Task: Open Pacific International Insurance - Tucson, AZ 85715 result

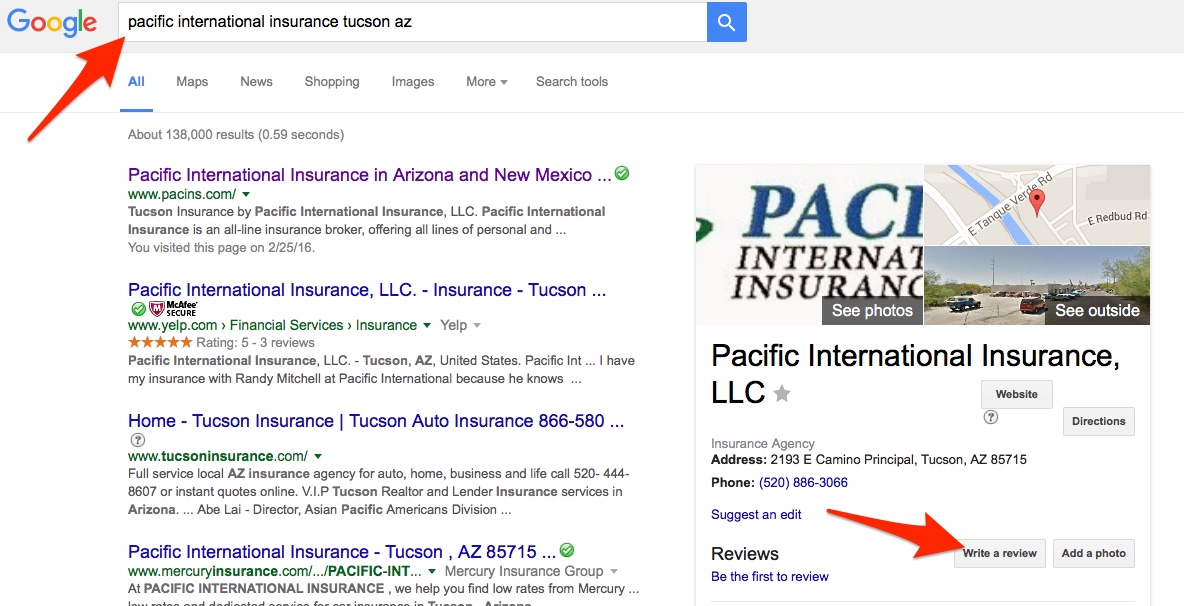Action: pyautogui.click(x=342, y=552)
